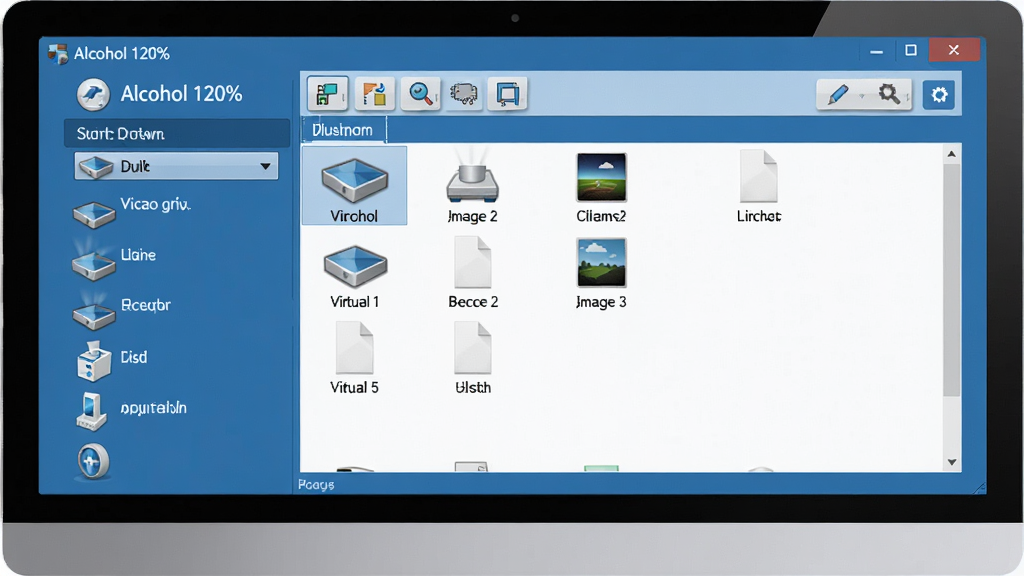
Task: Click the blue window-frame toolbar icon
Action: [x=507, y=94]
